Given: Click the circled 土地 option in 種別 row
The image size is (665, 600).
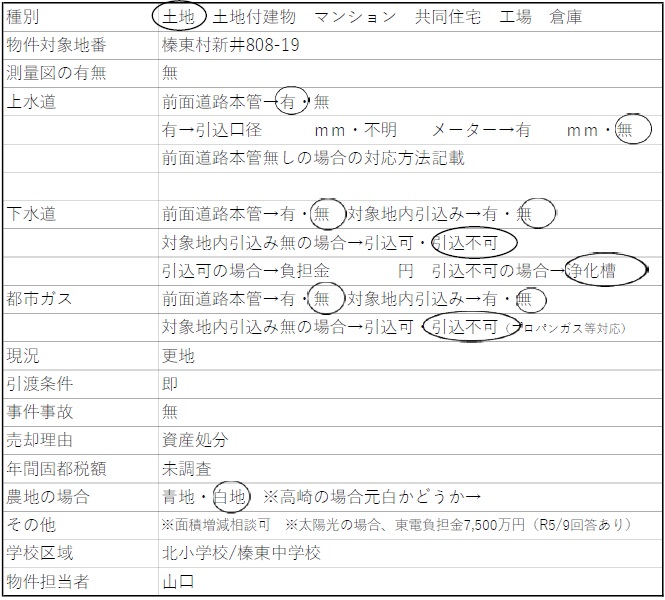Looking at the screenshot, I should [179, 17].
